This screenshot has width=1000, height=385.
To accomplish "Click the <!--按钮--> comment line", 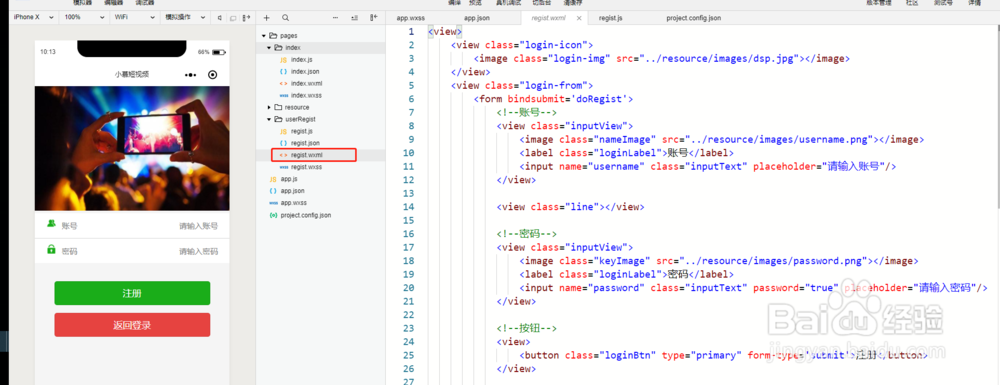I will tap(527, 328).
